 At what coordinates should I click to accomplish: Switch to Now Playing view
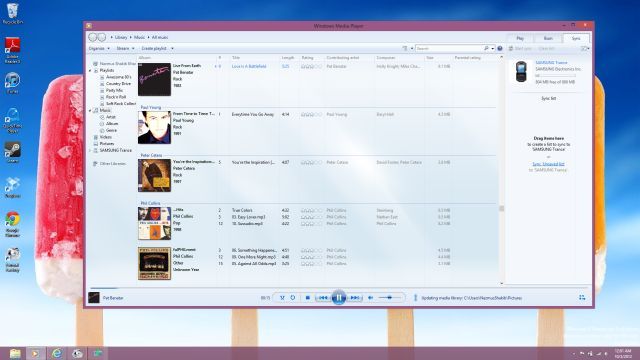(x=582, y=298)
